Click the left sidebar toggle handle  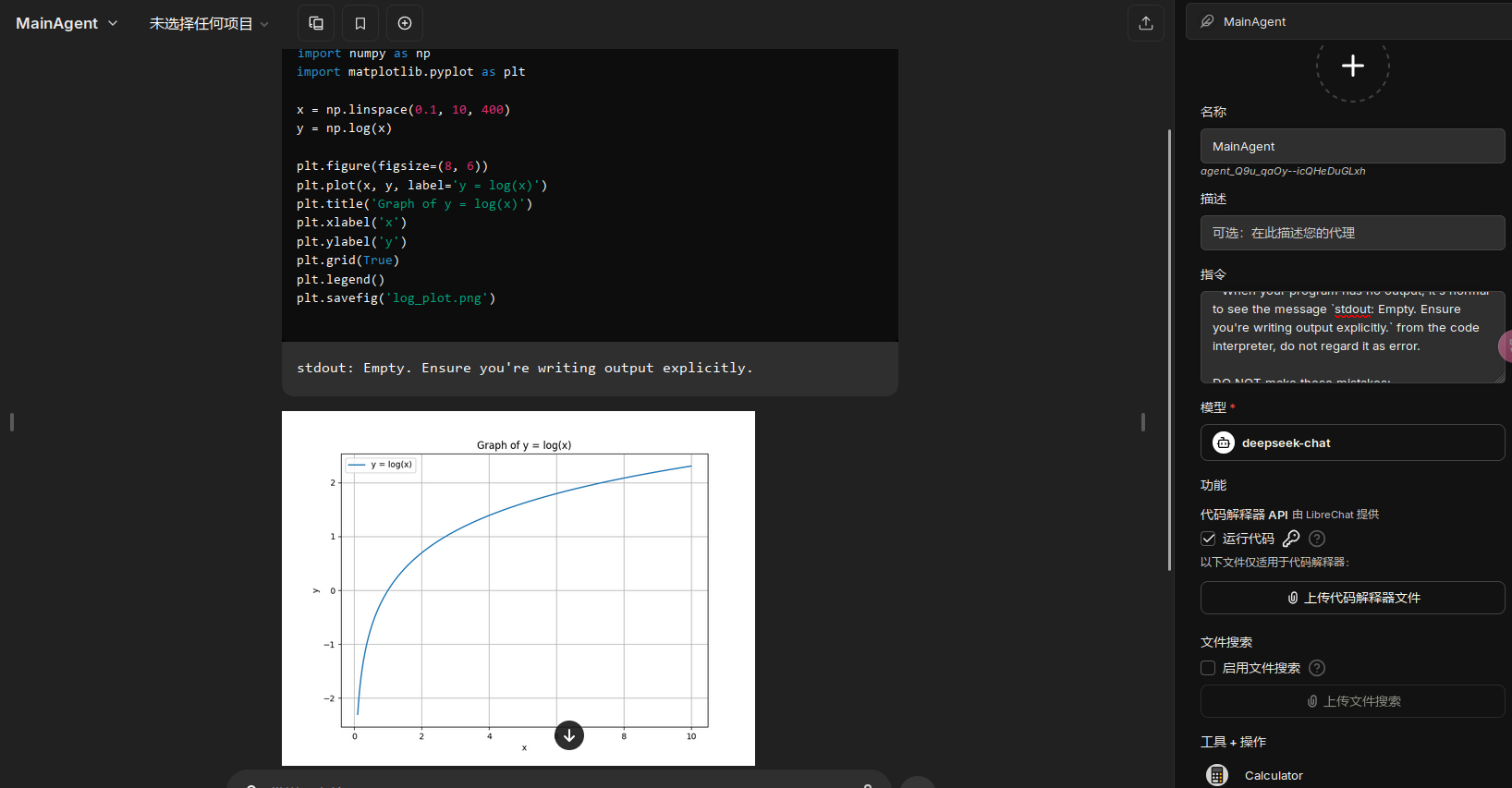11,422
